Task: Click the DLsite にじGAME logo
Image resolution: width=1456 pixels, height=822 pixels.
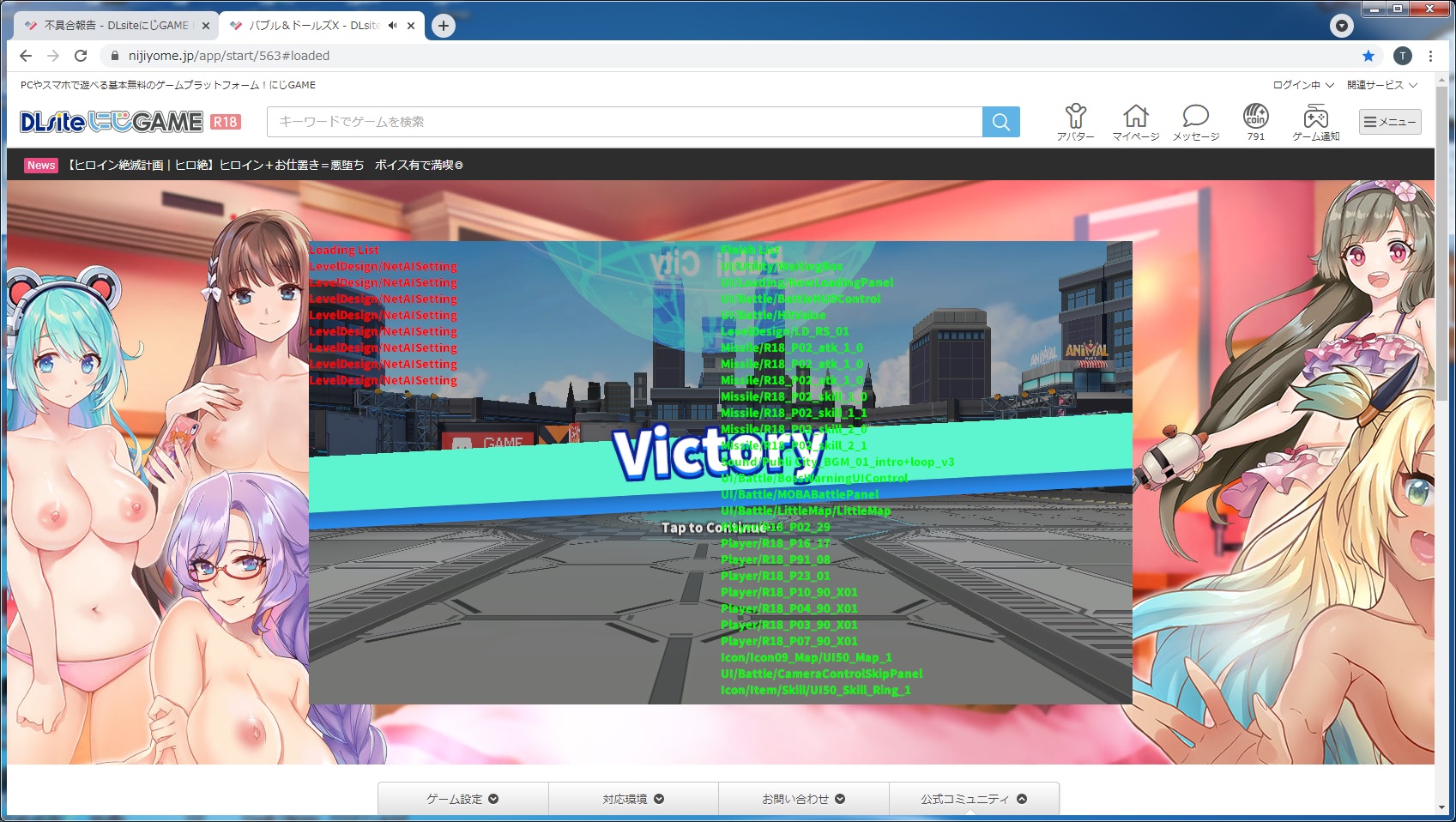Action: pos(112,122)
